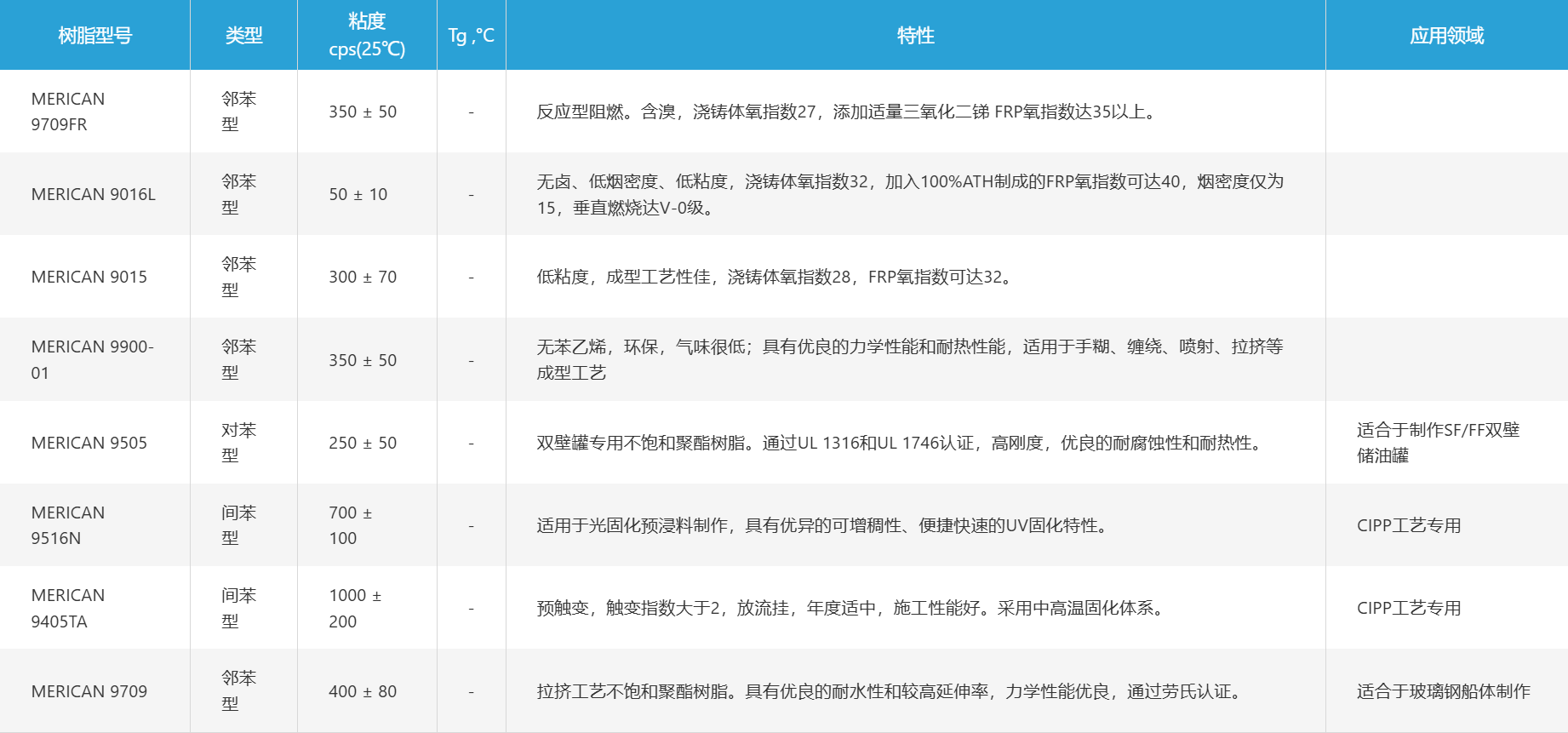This screenshot has width=1568, height=733.
Task: Click the 类型 column header
Action: [243, 36]
